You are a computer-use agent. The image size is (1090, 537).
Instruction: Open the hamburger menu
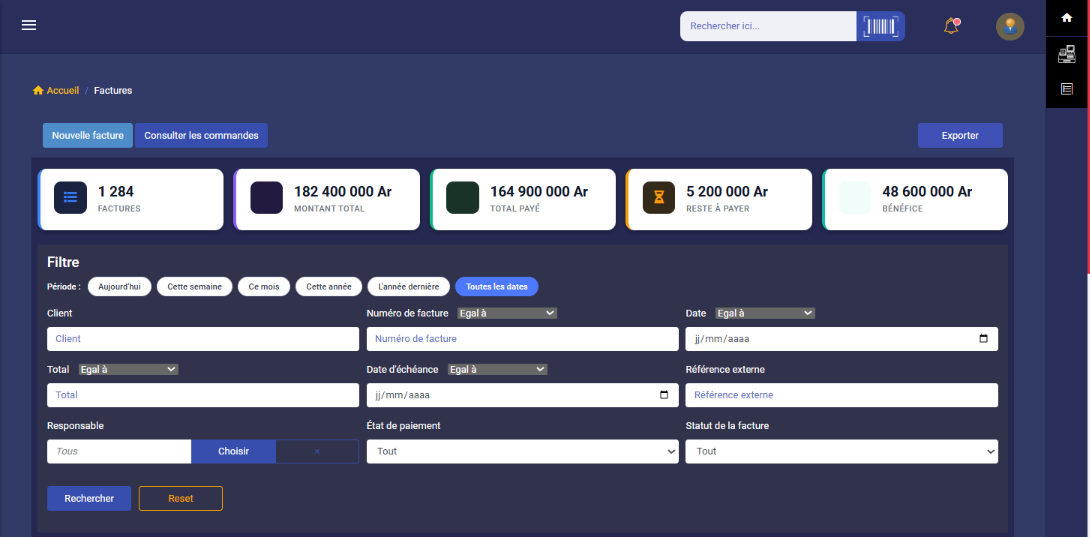pos(29,25)
